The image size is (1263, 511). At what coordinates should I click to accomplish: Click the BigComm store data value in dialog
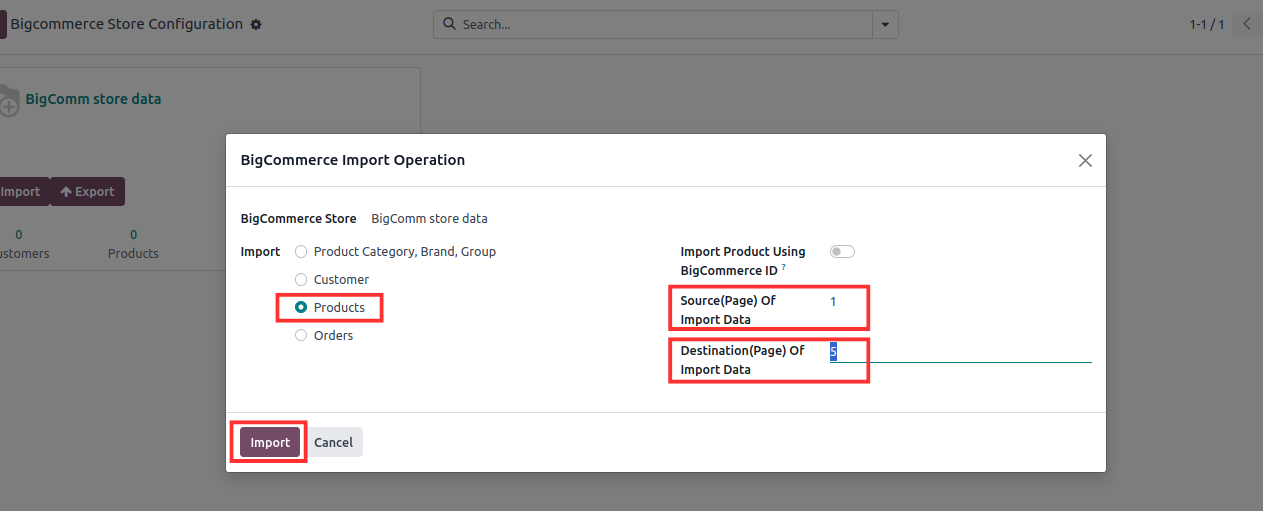(x=429, y=218)
